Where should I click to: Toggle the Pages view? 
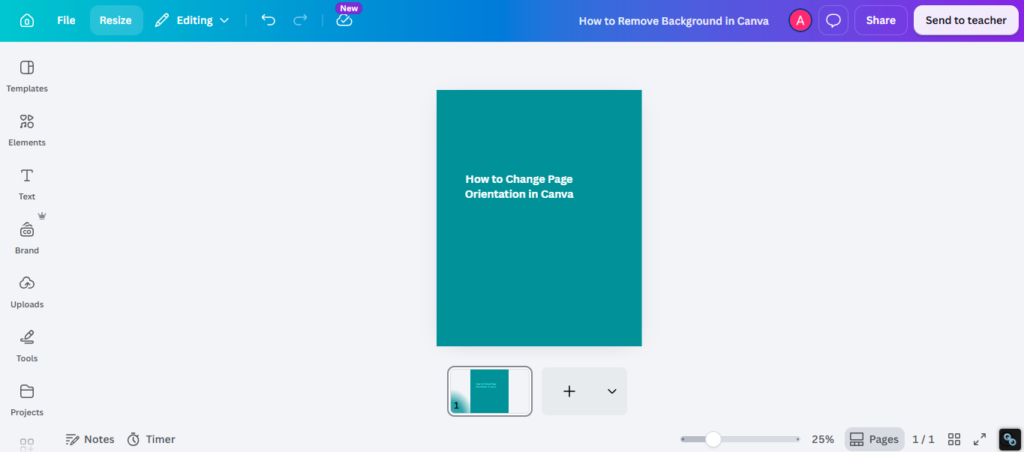pyautogui.click(x=874, y=440)
